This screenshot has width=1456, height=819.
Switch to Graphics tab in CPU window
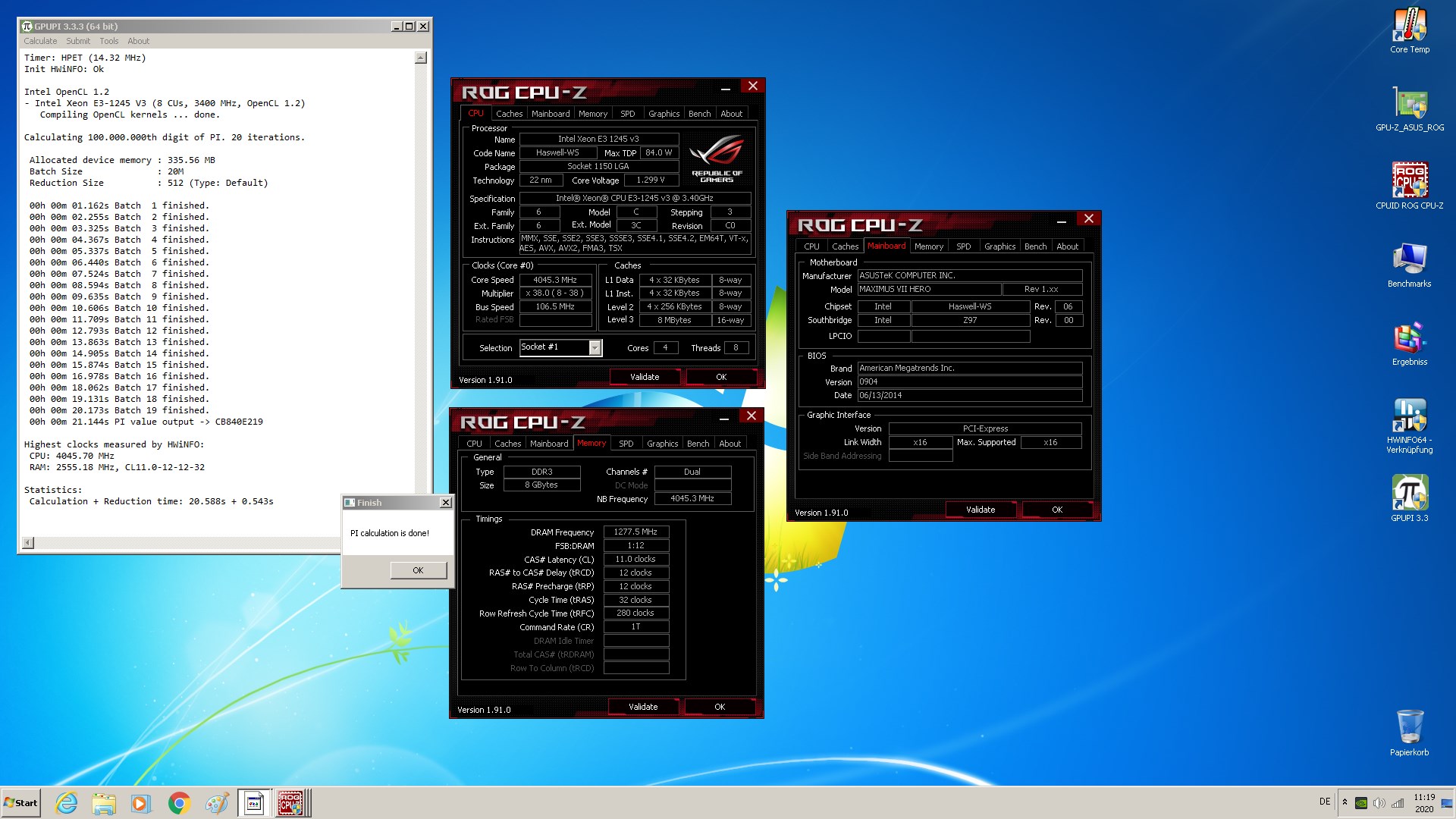(x=664, y=114)
